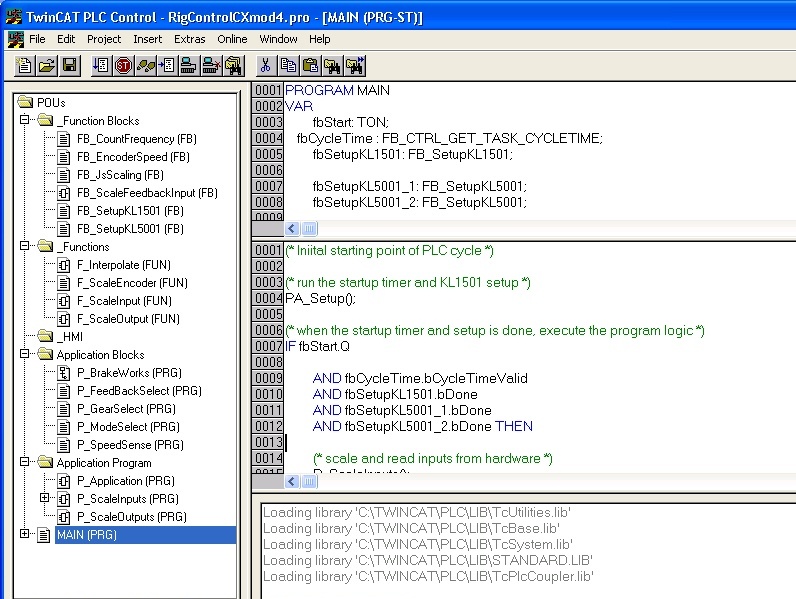Screen dimensions: 796x599
Task: Click the Login computer icon
Action: (x=189, y=66)
